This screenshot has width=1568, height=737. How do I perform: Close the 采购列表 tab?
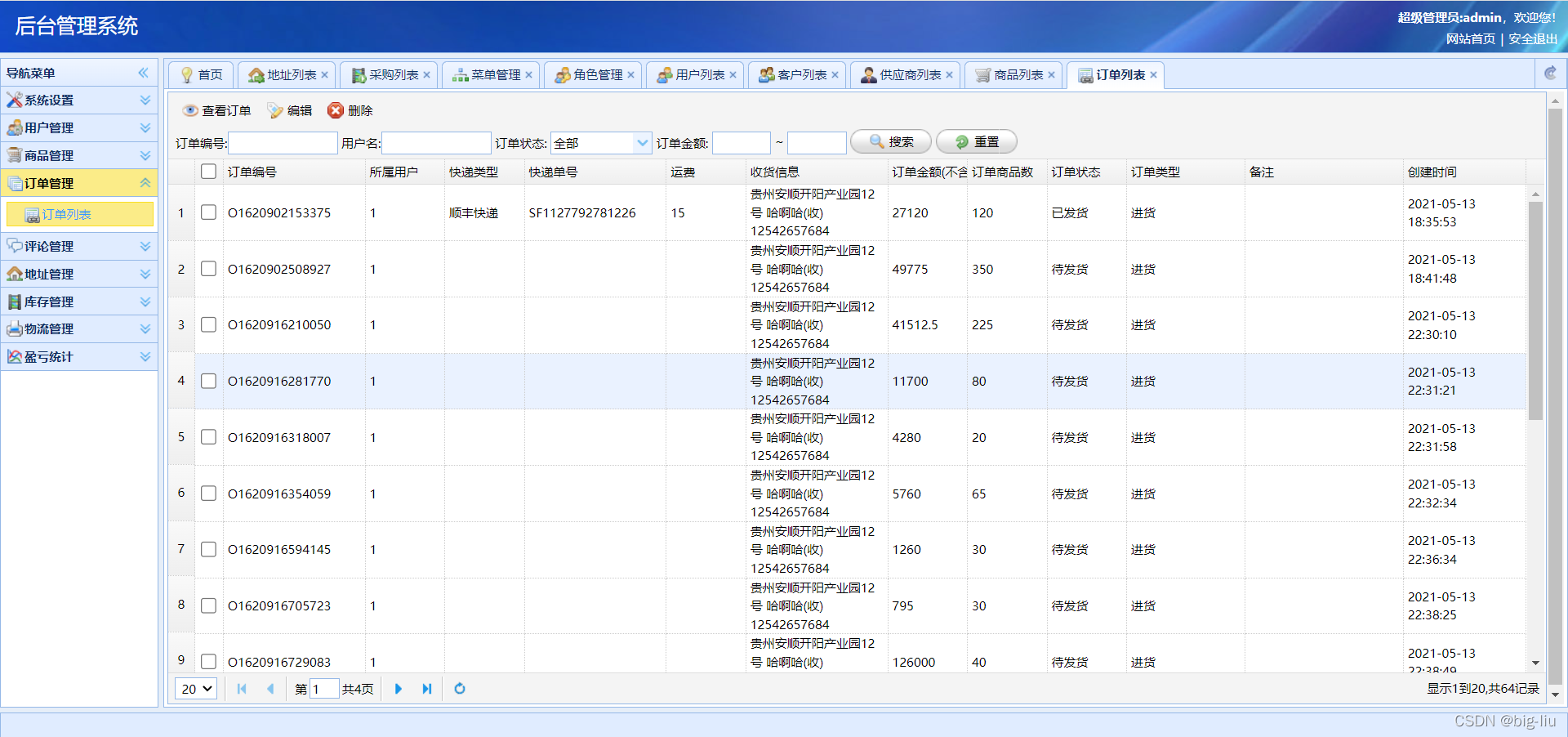pyautogui.click(x=426, y=74)
